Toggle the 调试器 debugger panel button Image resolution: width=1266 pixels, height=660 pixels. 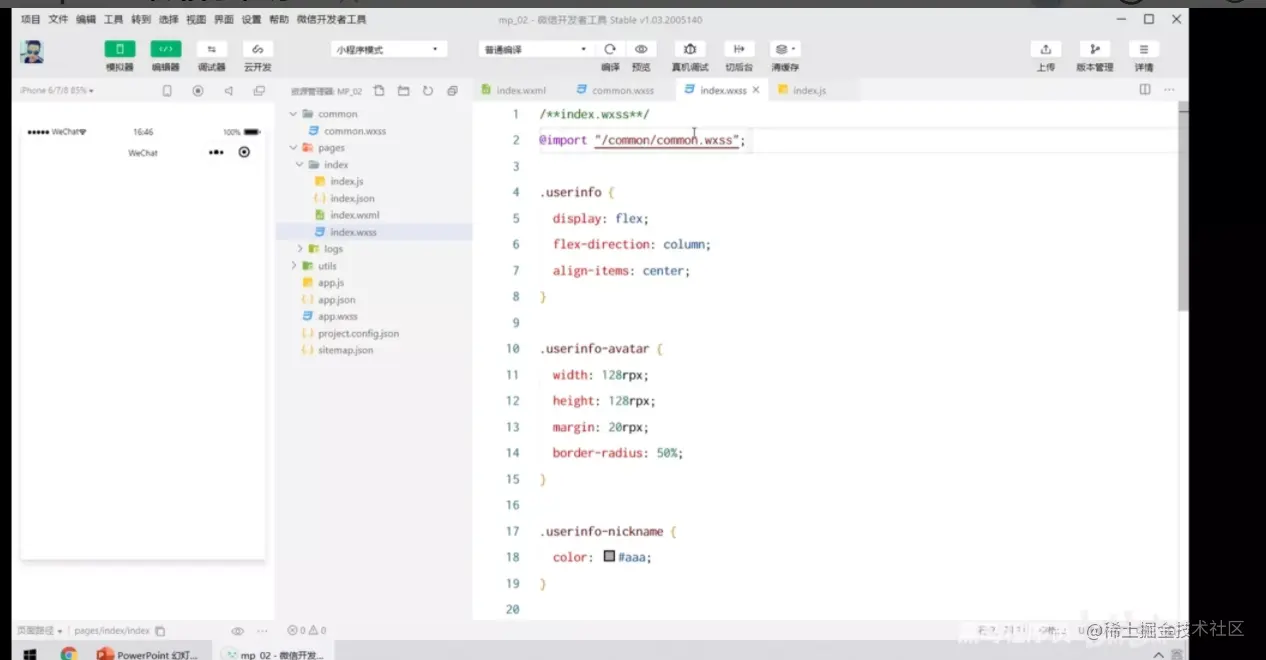[212, 50]
